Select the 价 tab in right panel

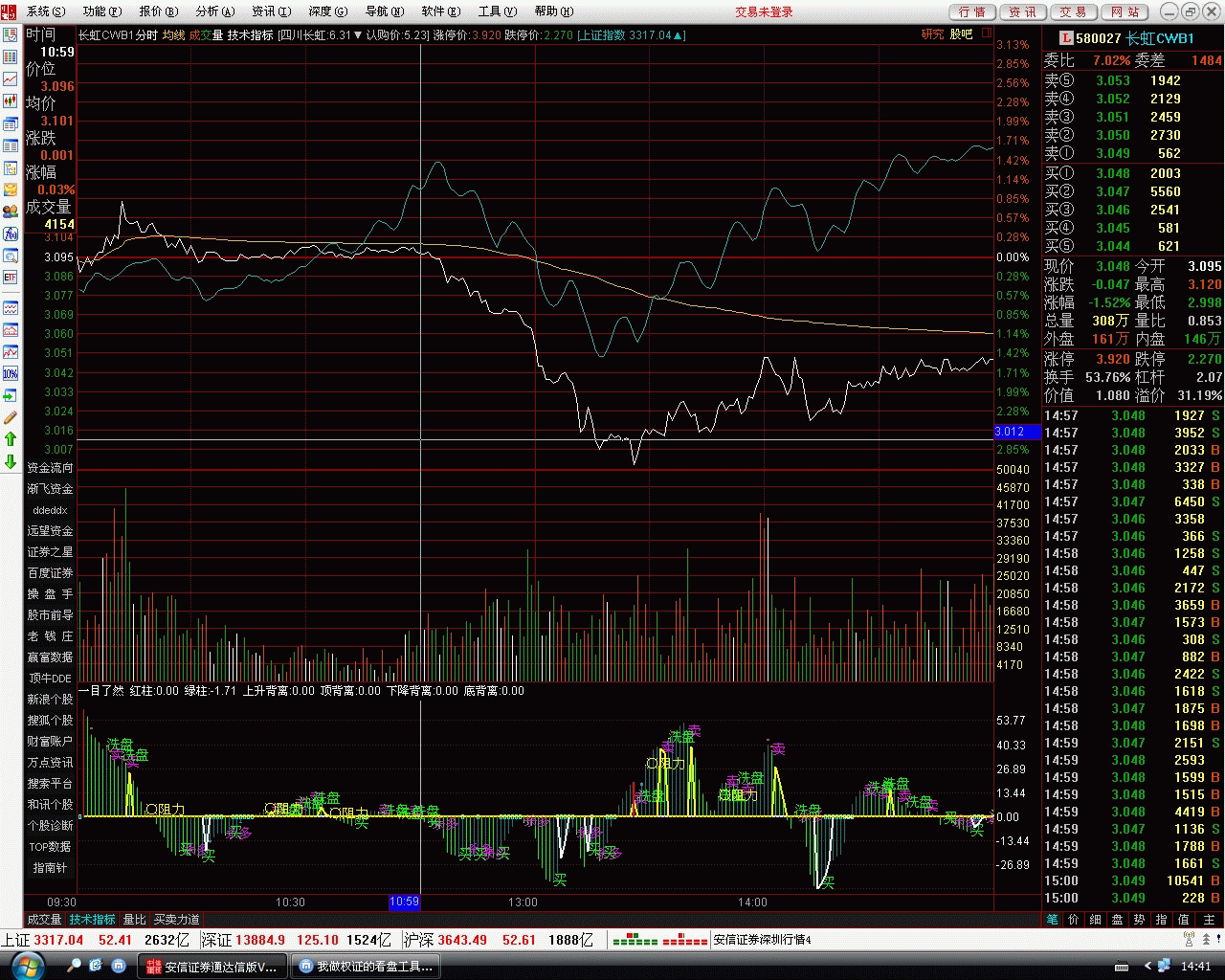pos(1074,920)
